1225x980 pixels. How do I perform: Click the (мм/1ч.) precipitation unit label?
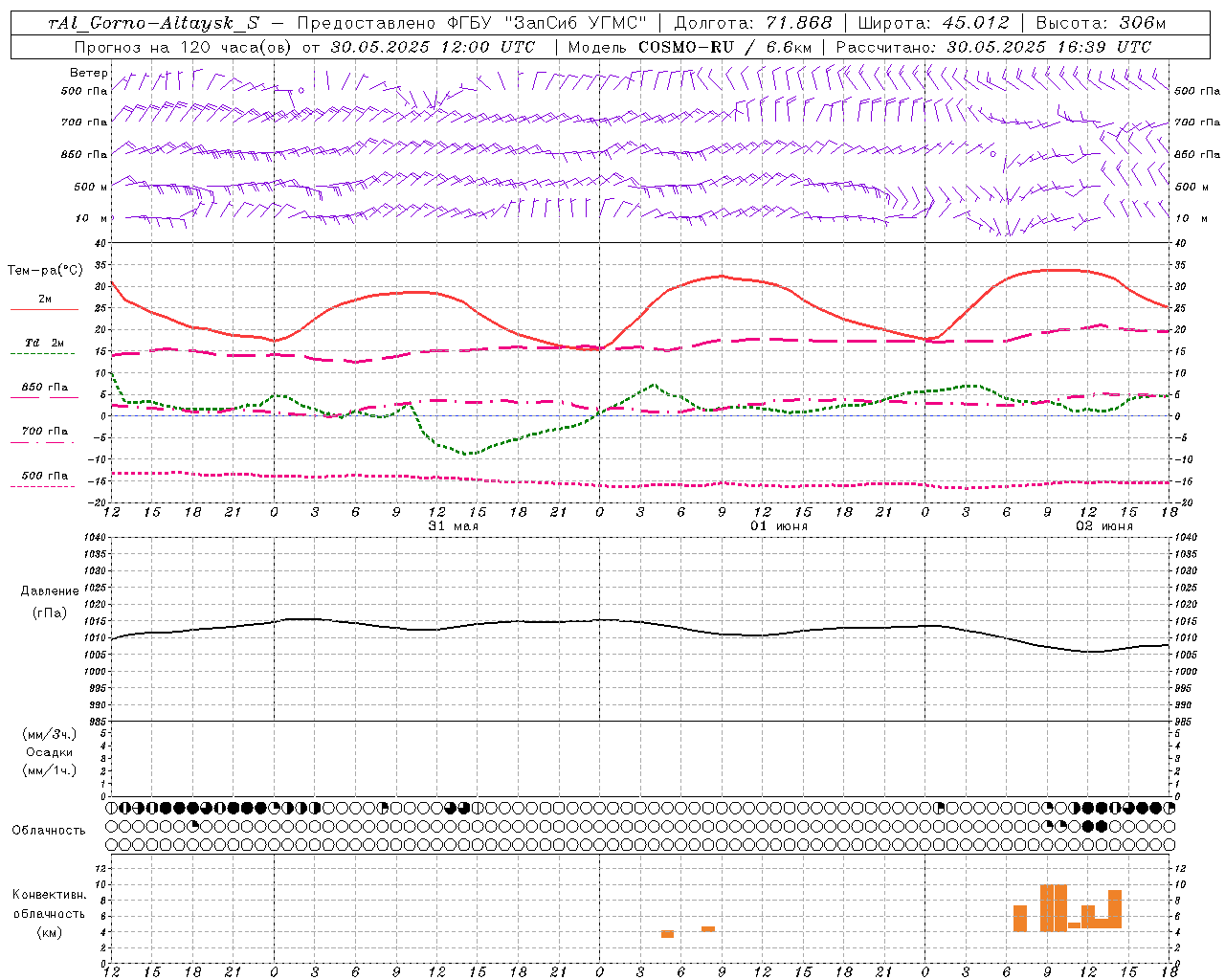pos(50,770)
